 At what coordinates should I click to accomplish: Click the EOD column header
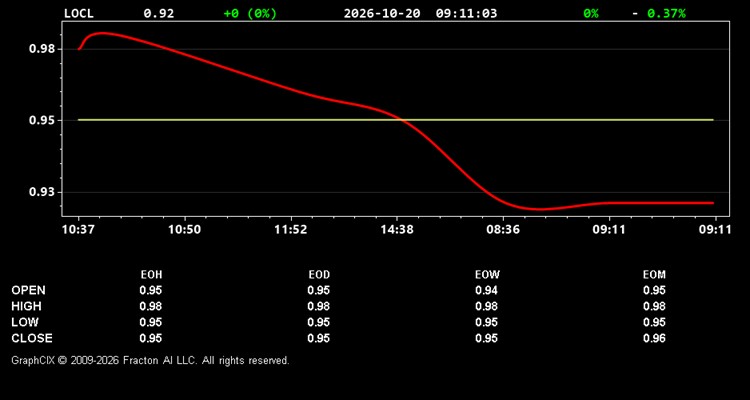[319, 275]
